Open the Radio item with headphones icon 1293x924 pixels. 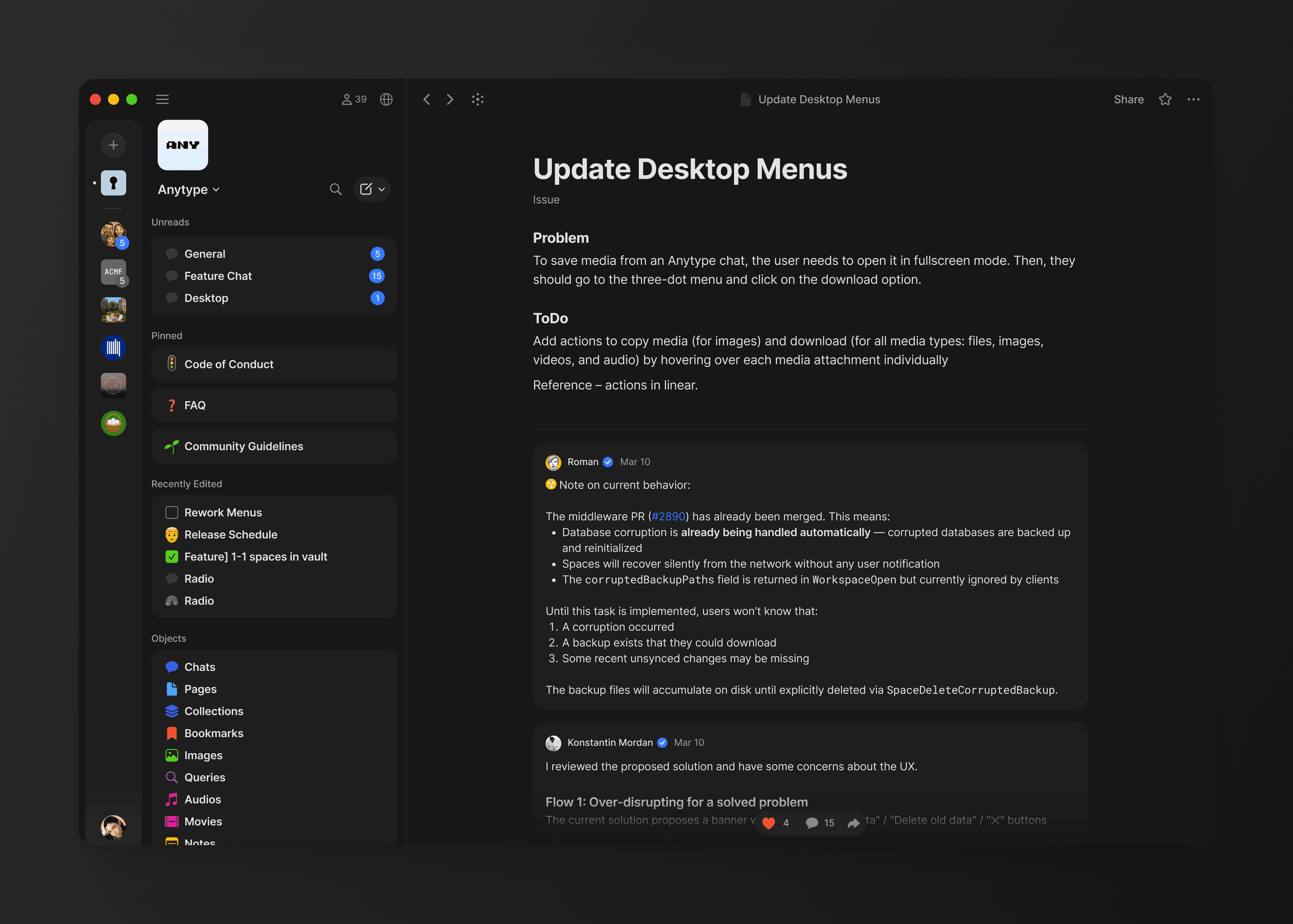tap(274, 601)
